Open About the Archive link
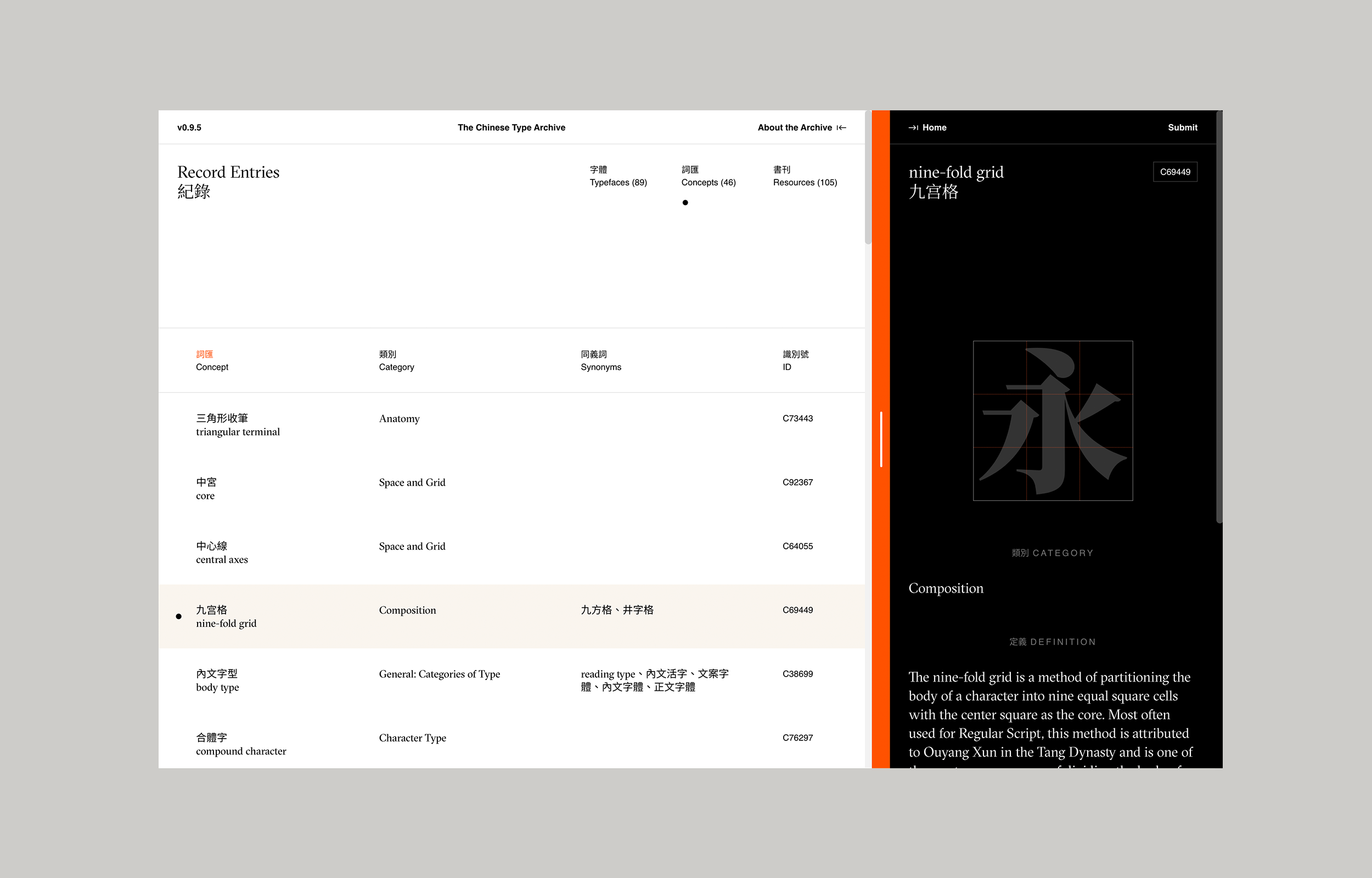The width and height of the screenshot is (1372, 878). tap(794, 128)
